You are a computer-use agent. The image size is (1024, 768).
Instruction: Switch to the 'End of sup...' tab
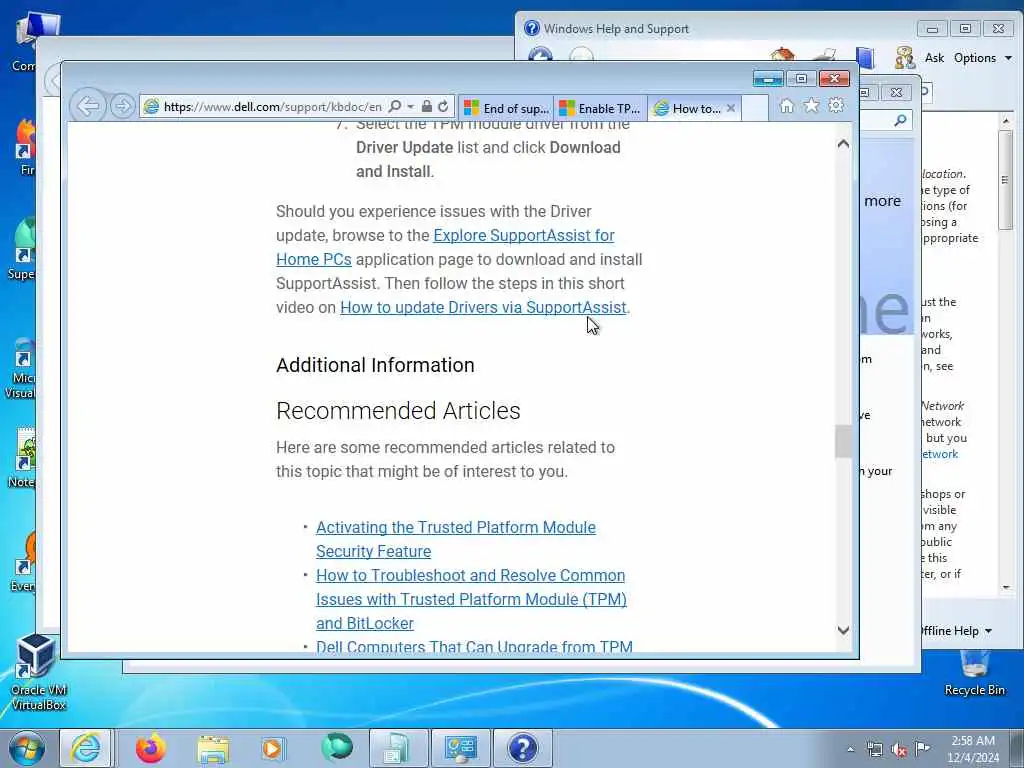507,108
